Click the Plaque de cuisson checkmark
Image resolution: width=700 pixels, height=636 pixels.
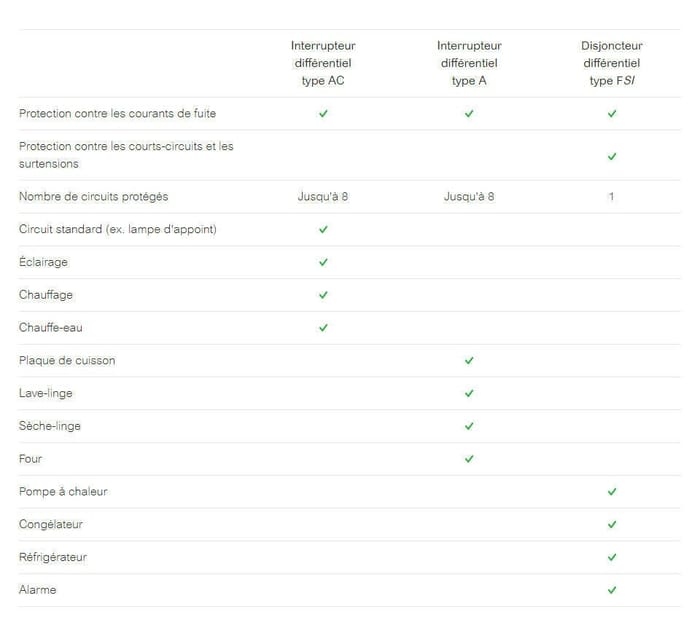pos(469,361)
